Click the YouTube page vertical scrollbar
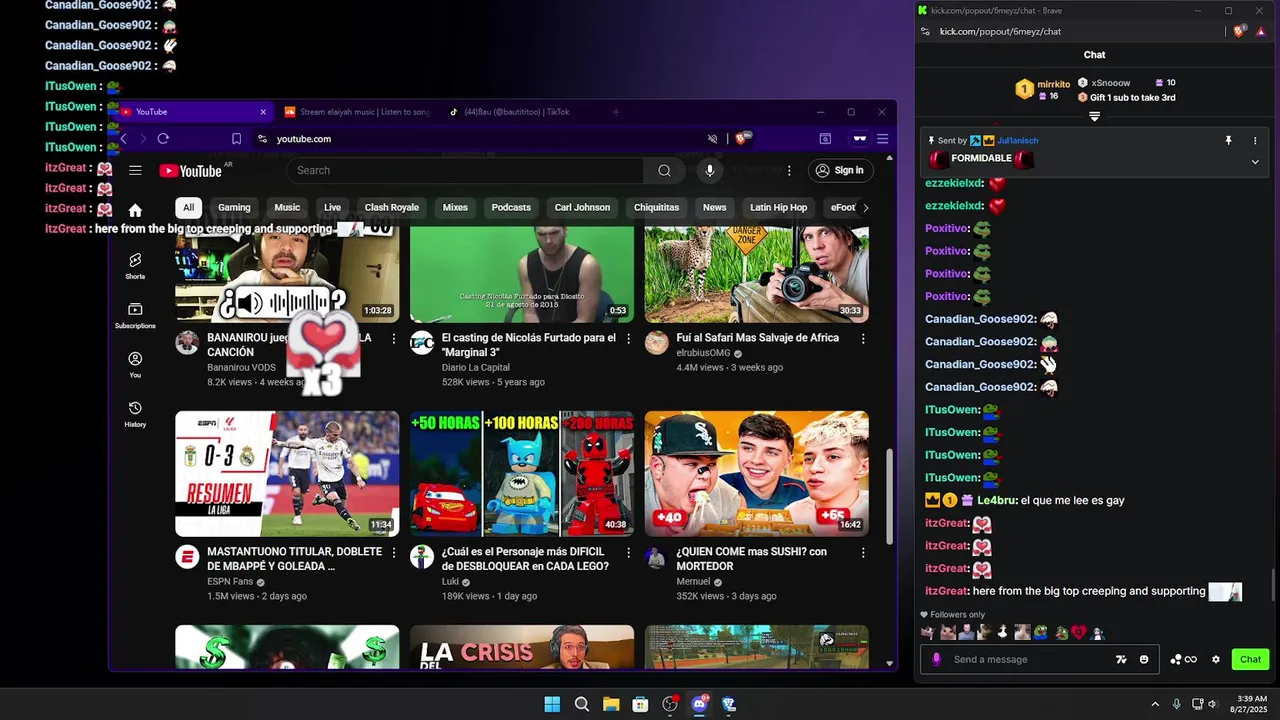 (889, 497)
